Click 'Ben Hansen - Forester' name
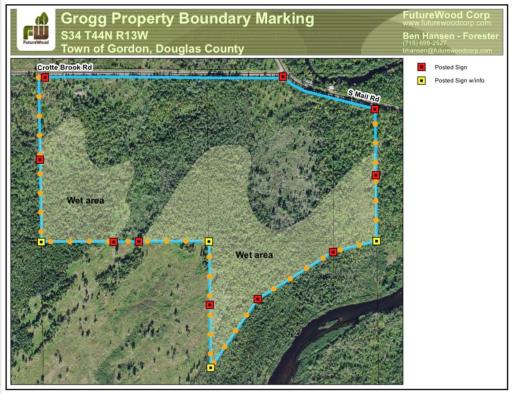512x394 pixels. [451, 36]
